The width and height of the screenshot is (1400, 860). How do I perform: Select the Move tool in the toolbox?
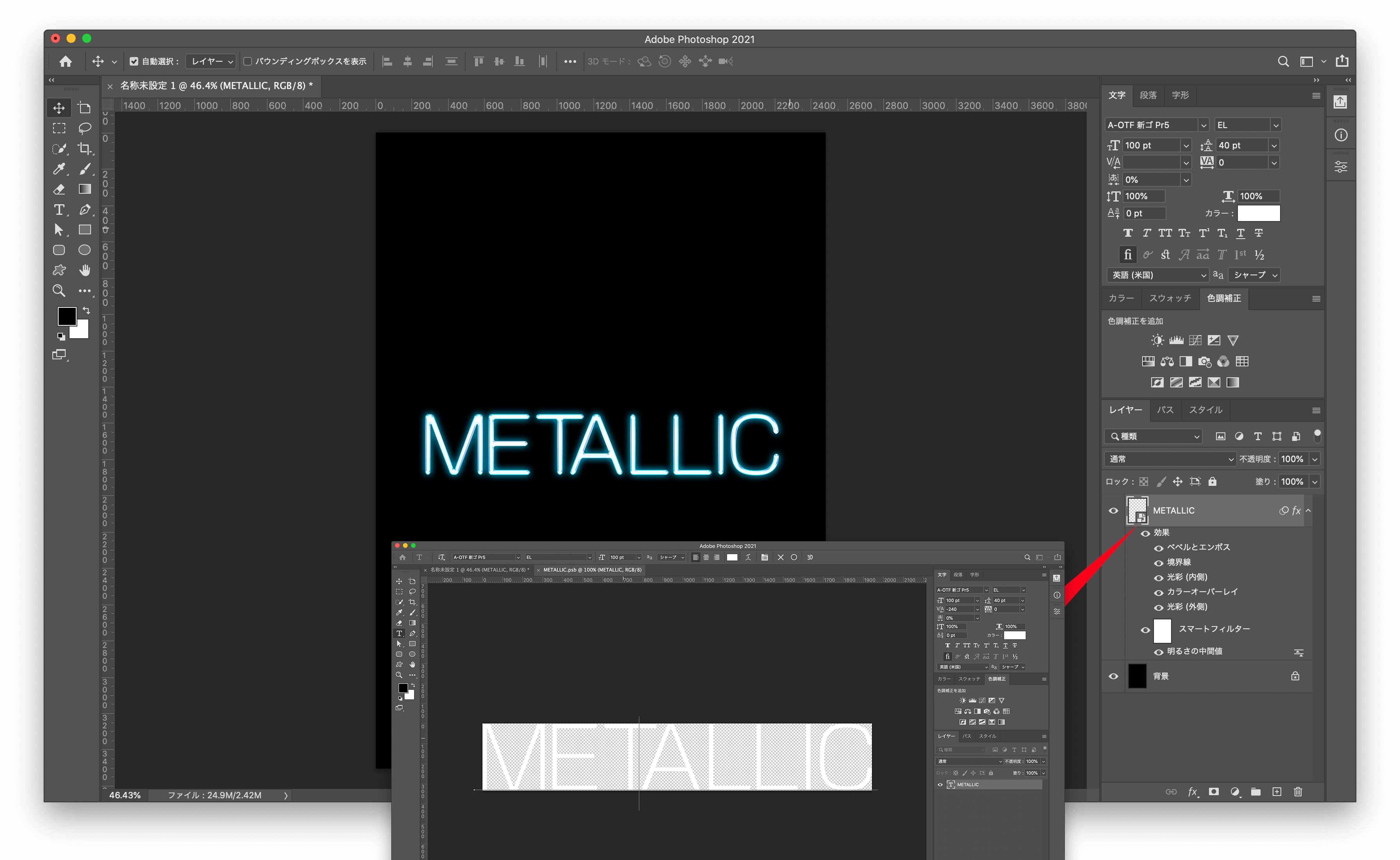[x=59, y=108]
